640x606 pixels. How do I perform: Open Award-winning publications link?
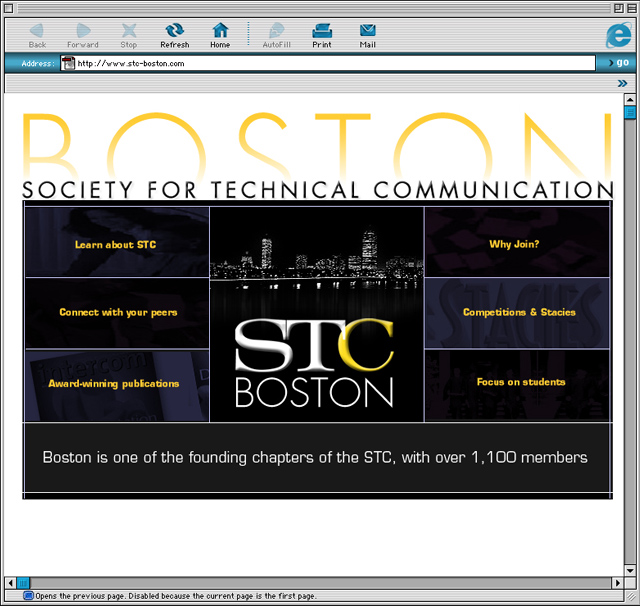point(114,384)
